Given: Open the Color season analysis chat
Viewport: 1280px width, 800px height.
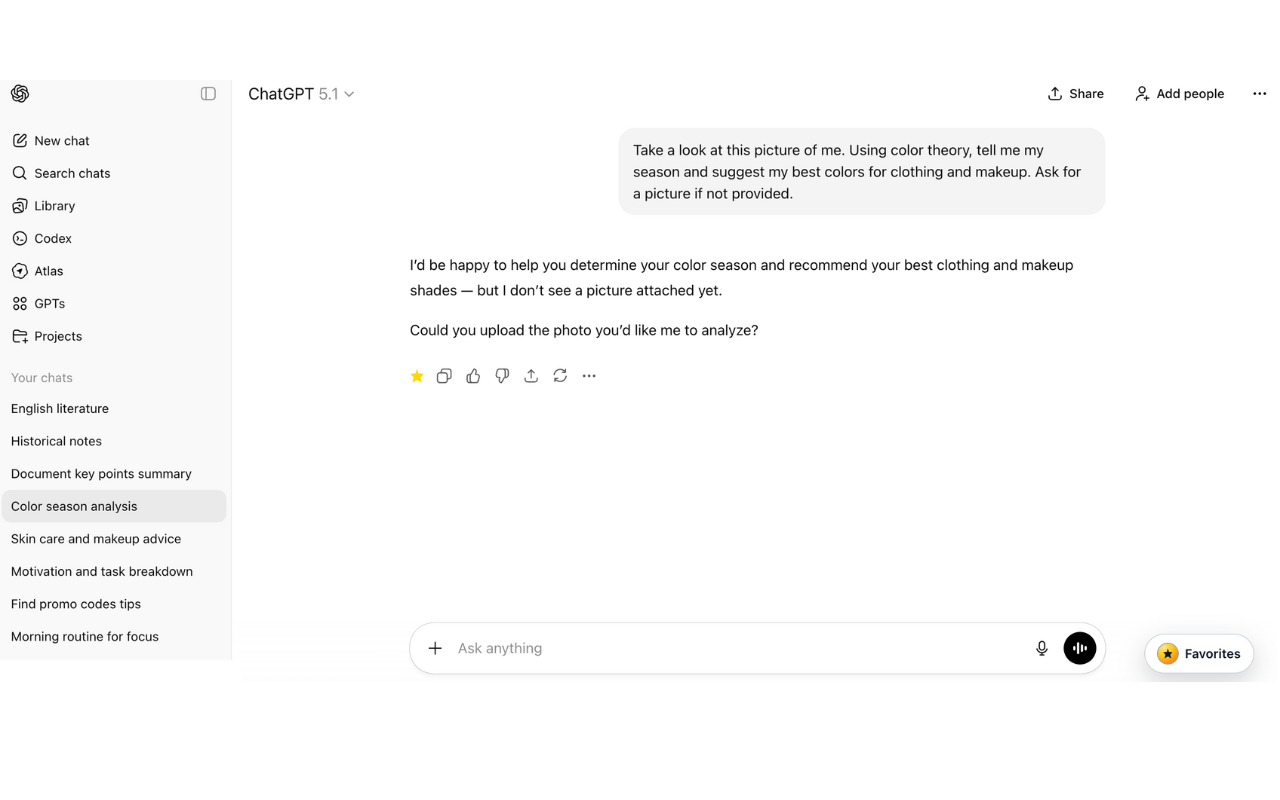Looking at the screenshot, I should (x=73, y=506).
